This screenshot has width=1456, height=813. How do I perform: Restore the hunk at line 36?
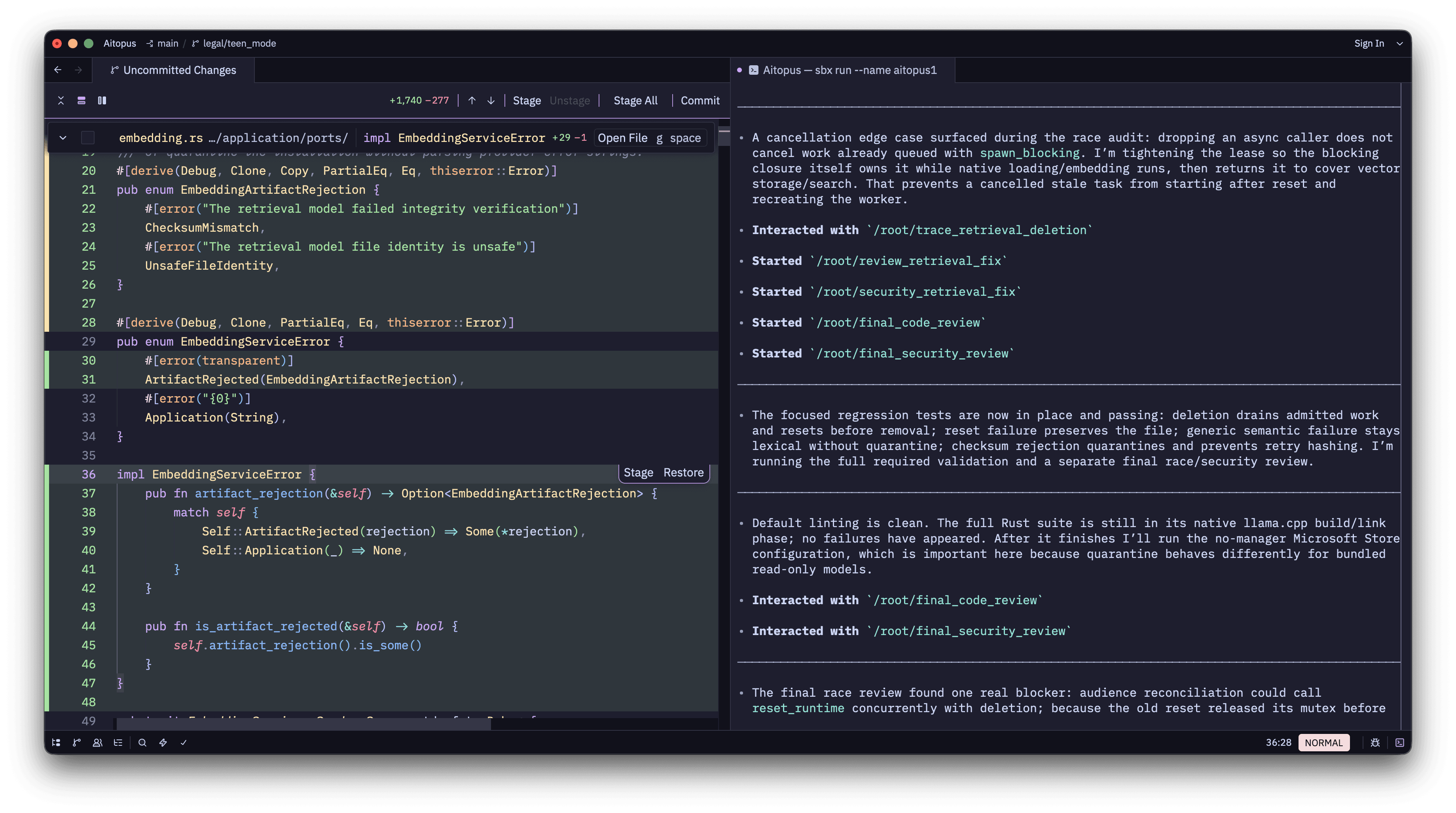[x=683, y=472]
